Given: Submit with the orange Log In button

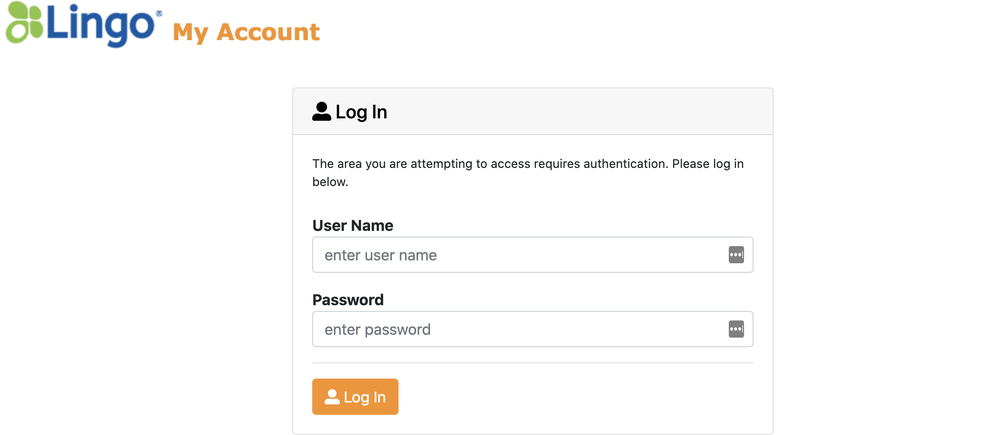Looking at the screenshot, I should tap(355, 397).
